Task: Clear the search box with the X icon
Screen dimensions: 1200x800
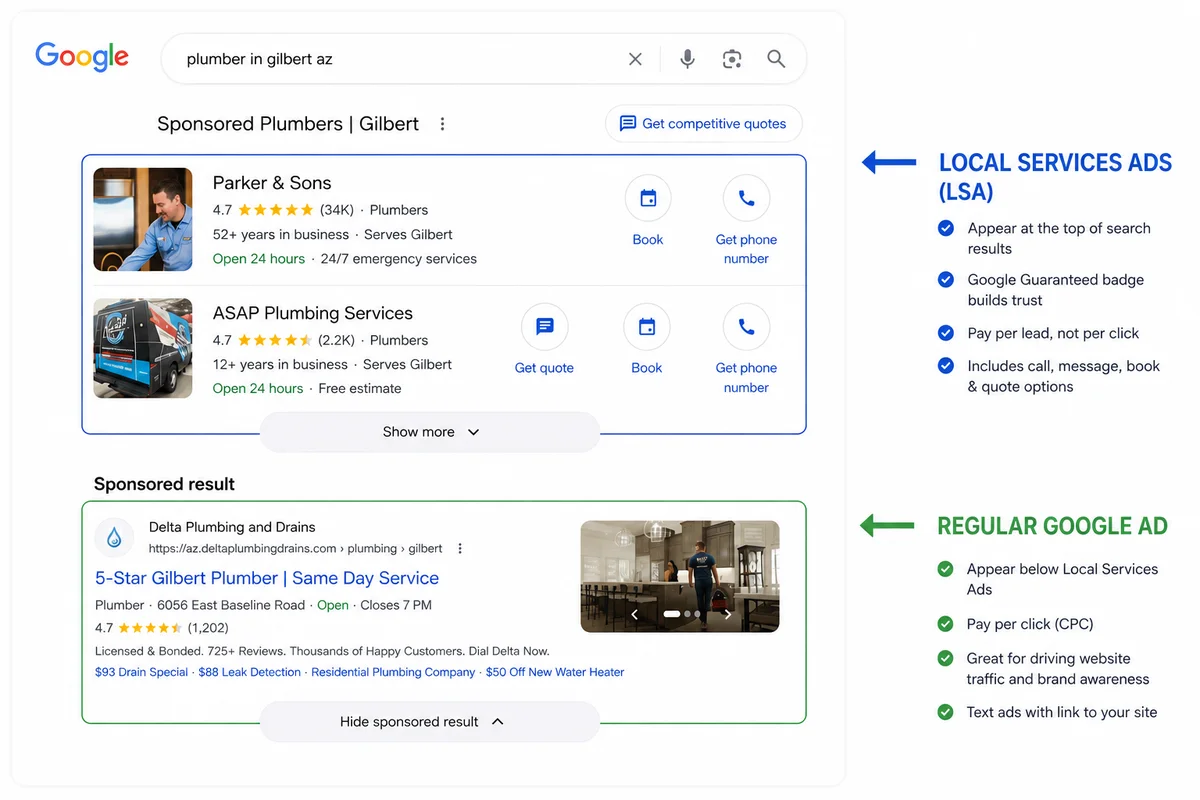Action: pyautogui.click(x=635, y=59)
